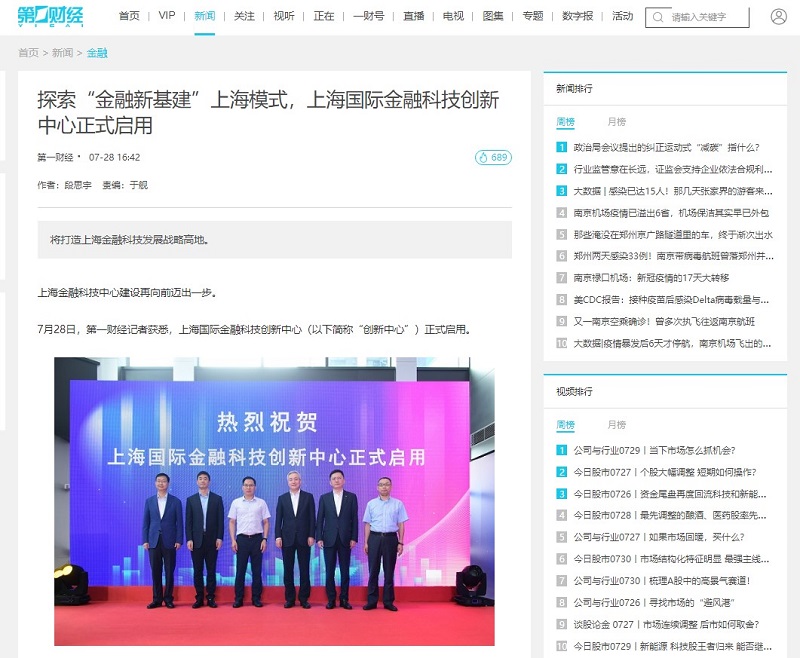The height and width of the screenshot is (658, 800).
Task: Select 月榜 tab in 新闻排行
Action: coord(616,122)
